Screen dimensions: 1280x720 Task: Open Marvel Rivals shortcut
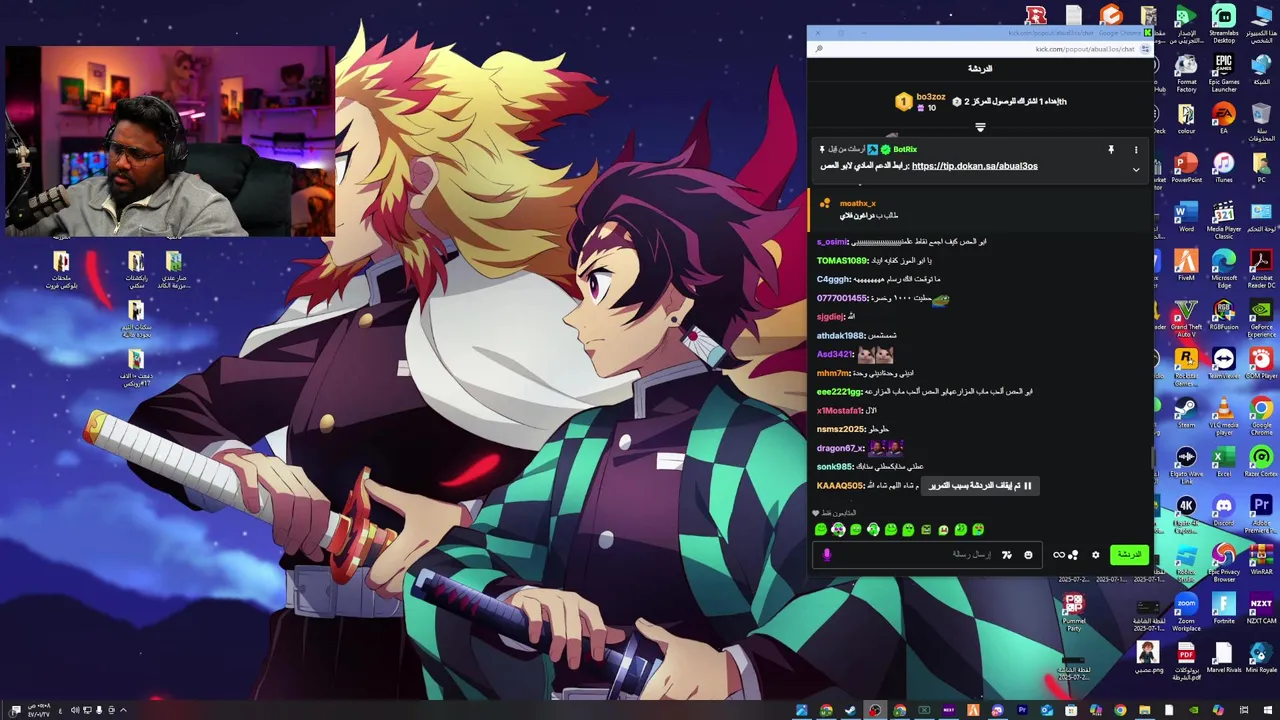coord(1224,657)
